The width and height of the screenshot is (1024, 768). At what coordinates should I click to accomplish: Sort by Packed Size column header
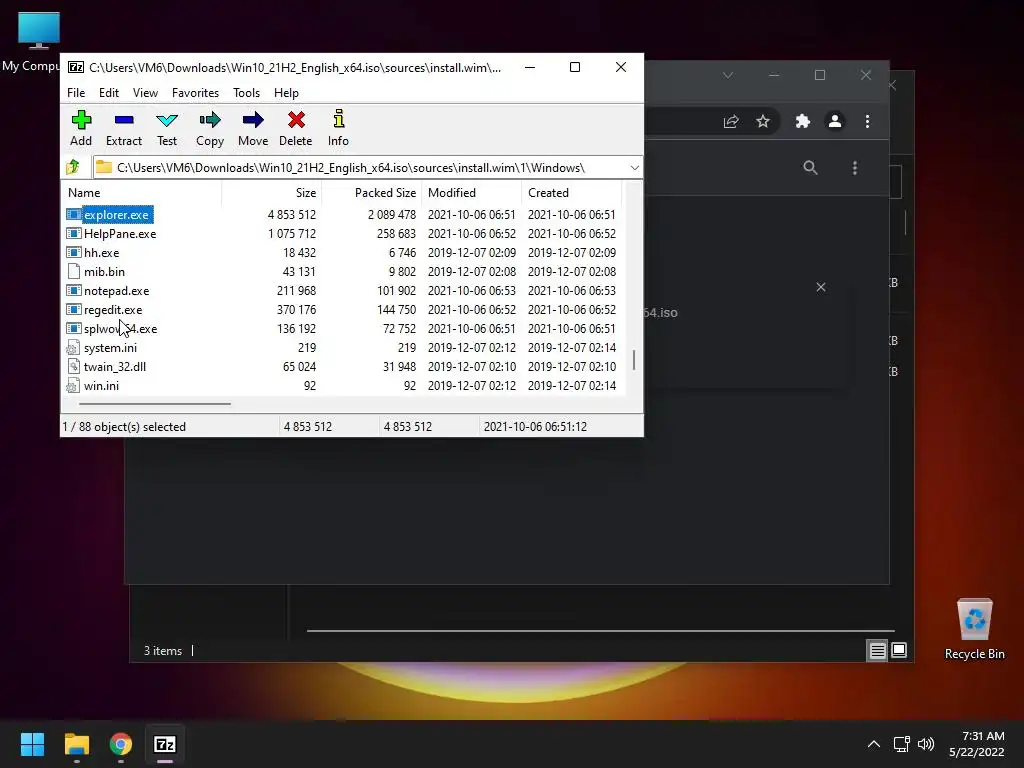click(372, 193)
